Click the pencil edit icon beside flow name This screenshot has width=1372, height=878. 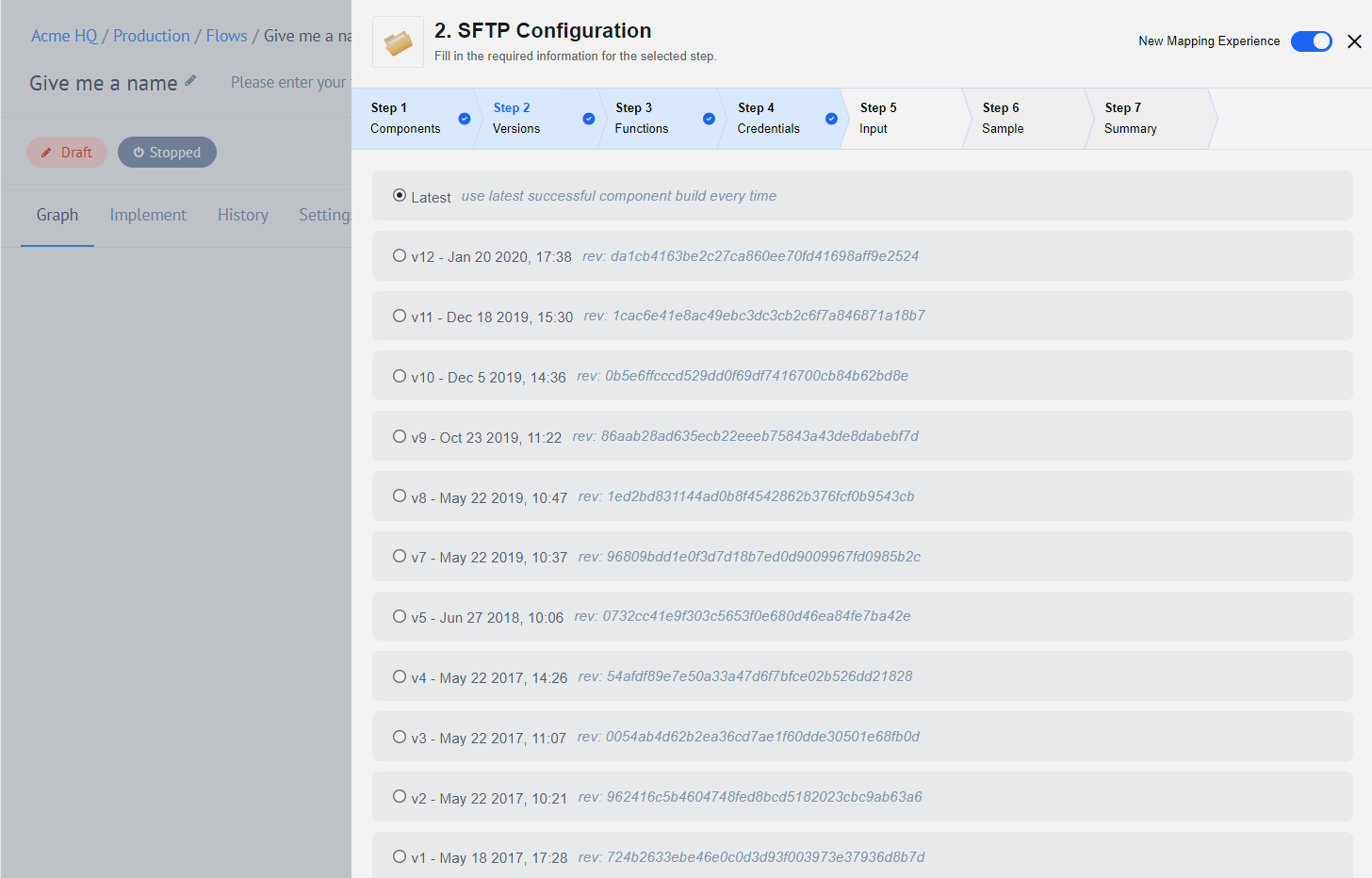pyautogui.click(x=190, y=81)
